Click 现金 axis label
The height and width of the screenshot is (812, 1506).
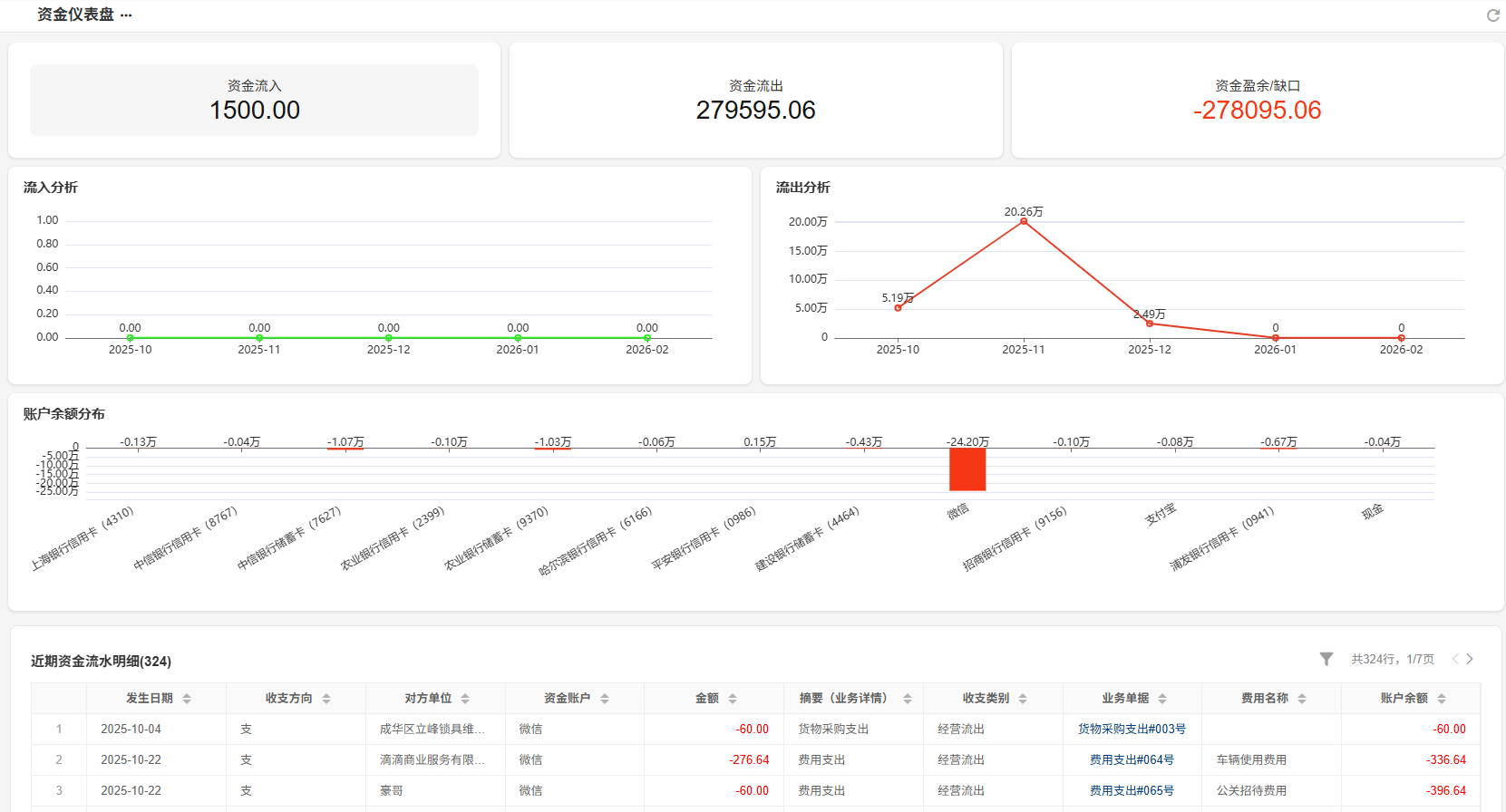1373,511
